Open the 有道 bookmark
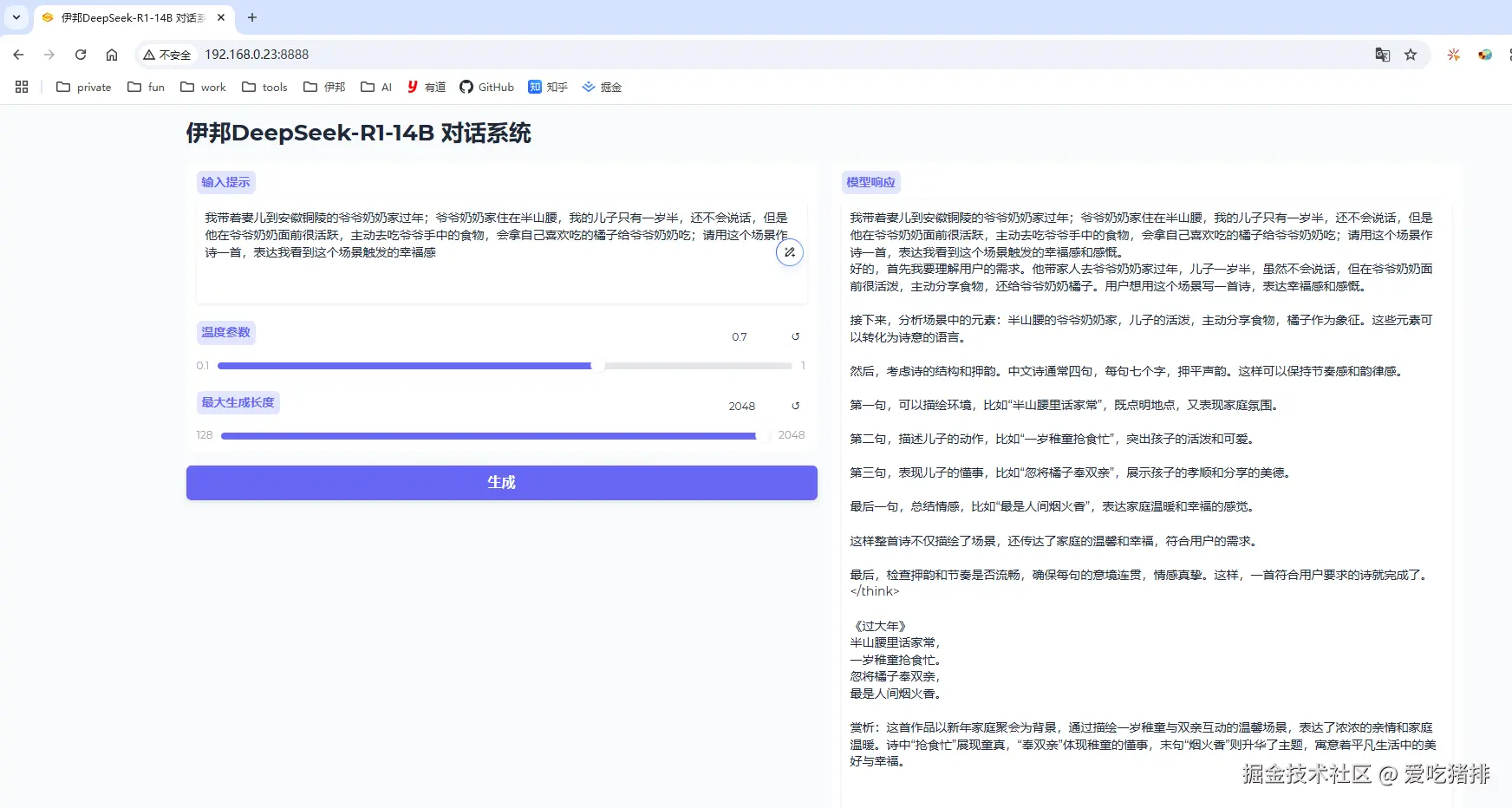 point(427,87)
